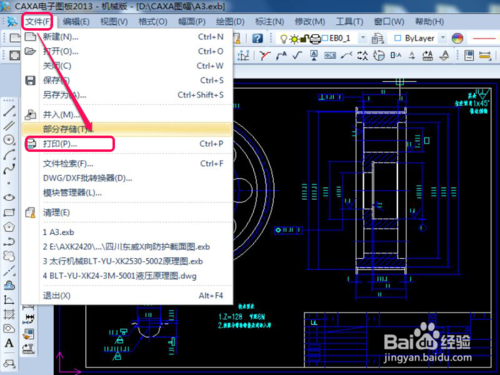Click the Help question mark icon

click(257, 38)
